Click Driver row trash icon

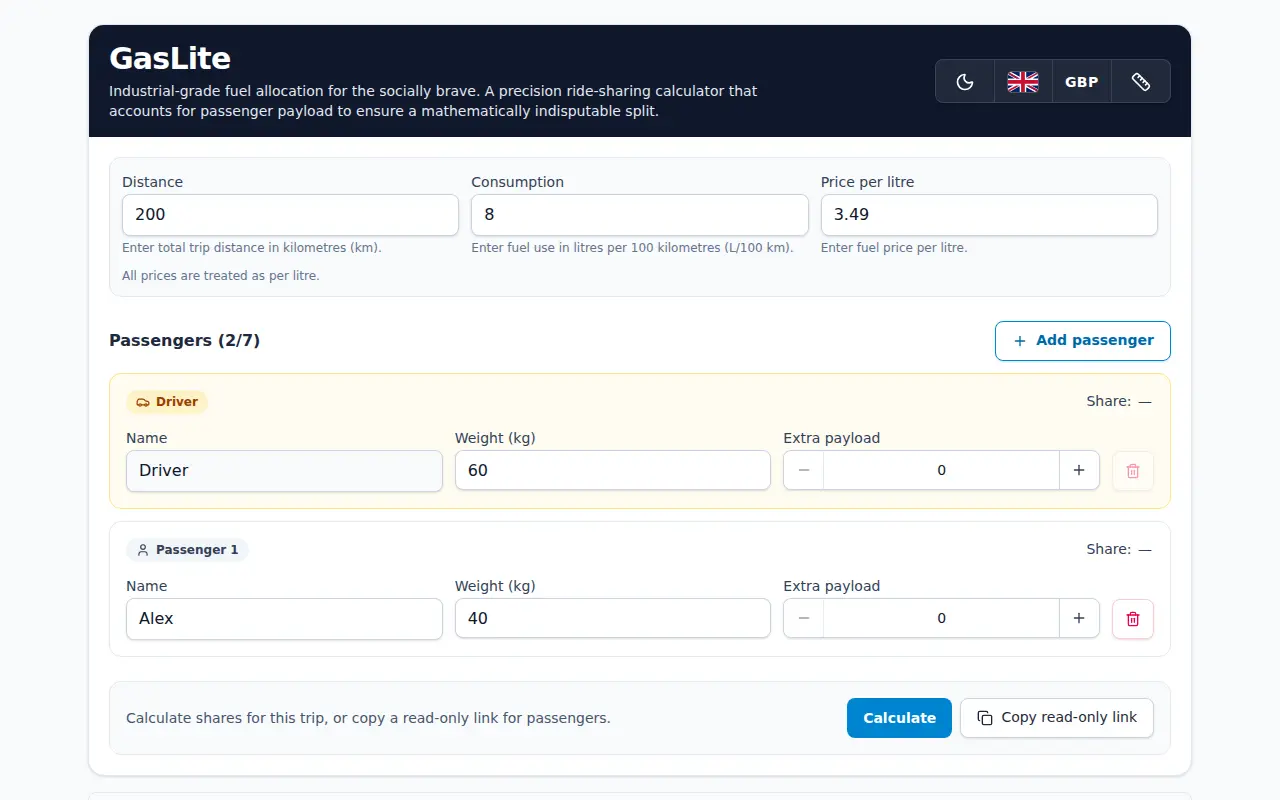[x=1133, y=471]
